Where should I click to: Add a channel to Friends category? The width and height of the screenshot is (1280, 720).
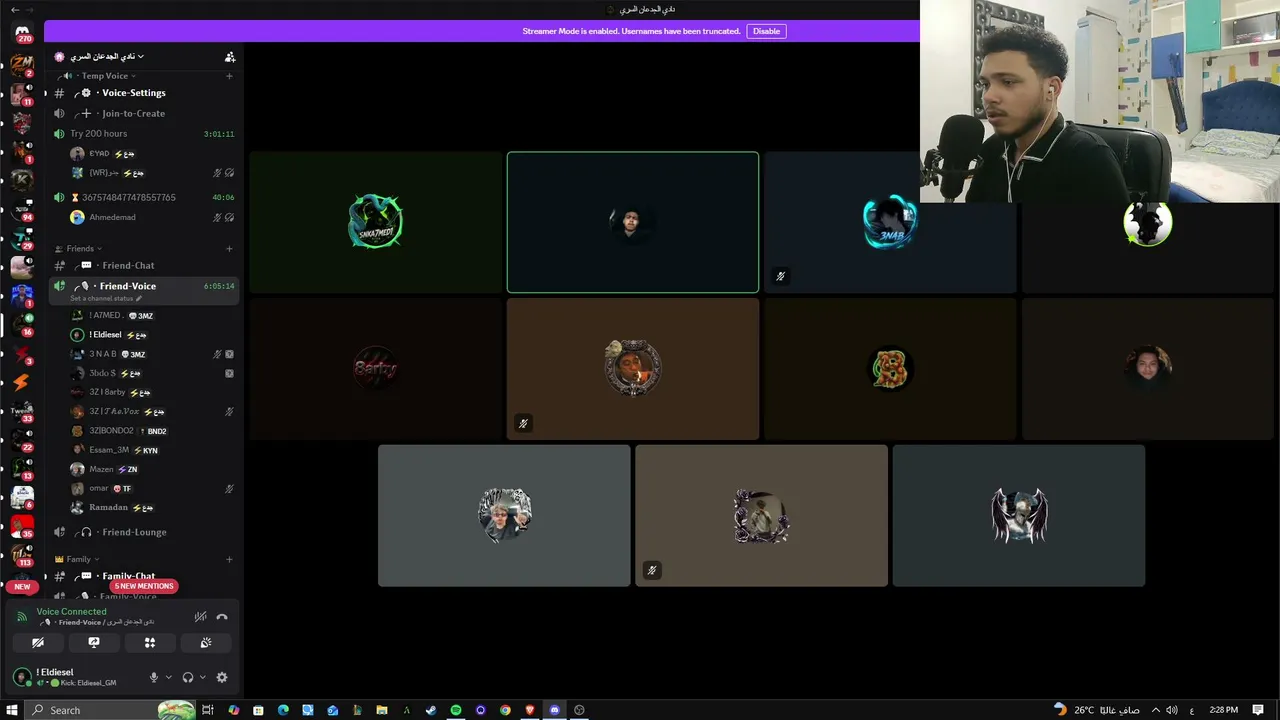click(230, 249)
